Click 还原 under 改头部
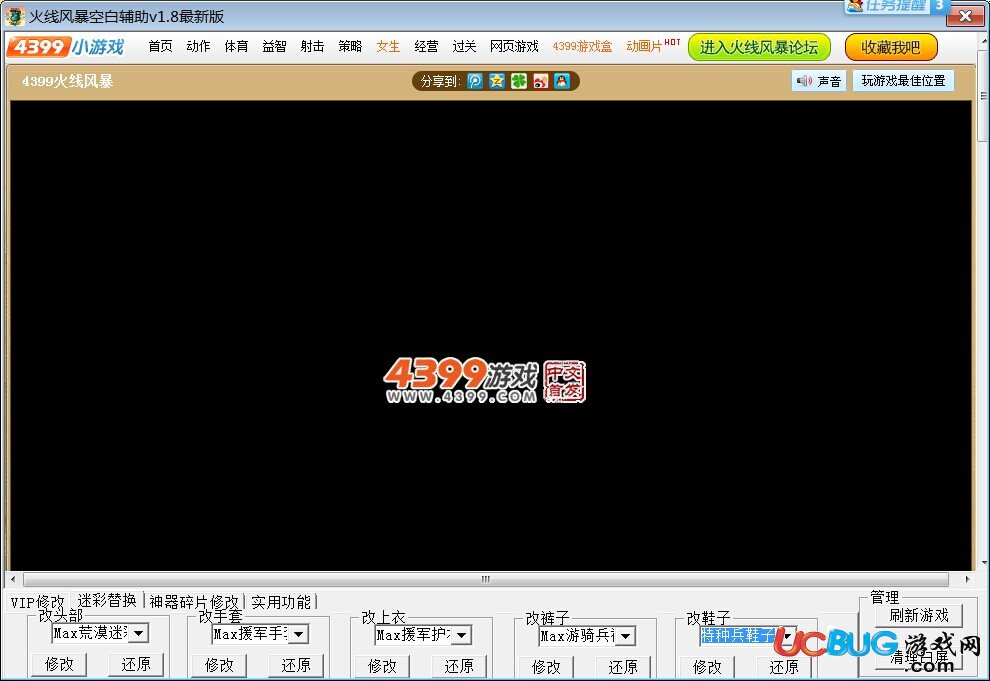This screenshot has height=681, width=990. click(136, 664)
